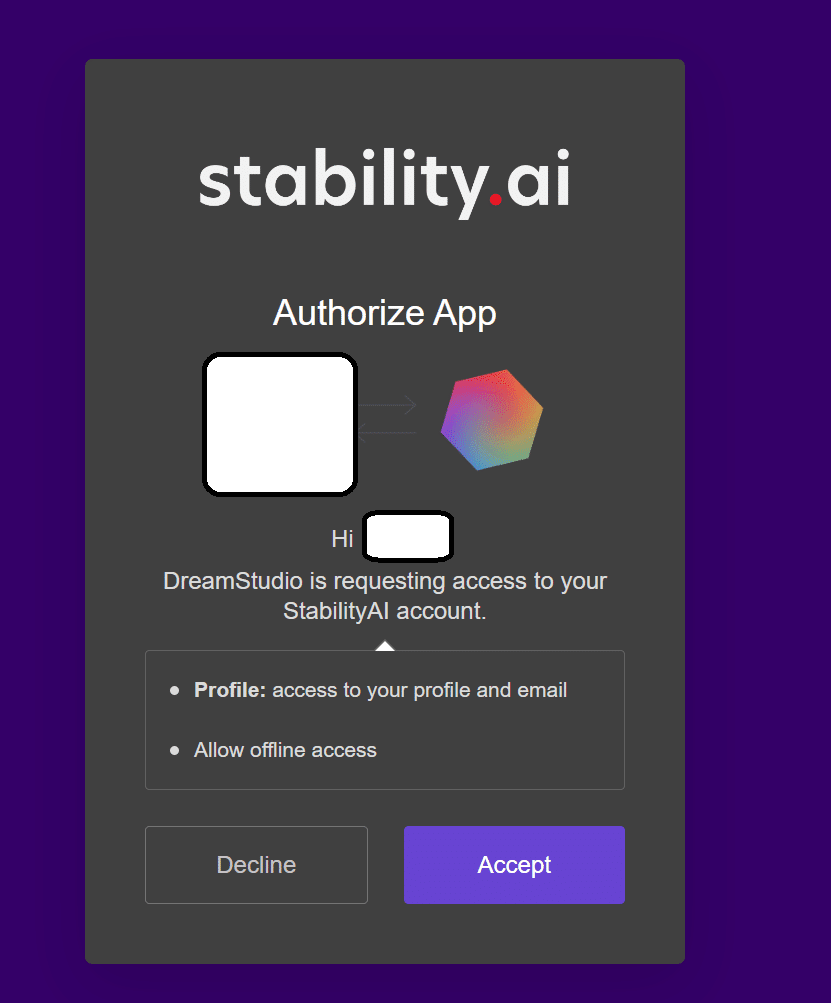Click the redacted username box after Hi

point(408,537)
